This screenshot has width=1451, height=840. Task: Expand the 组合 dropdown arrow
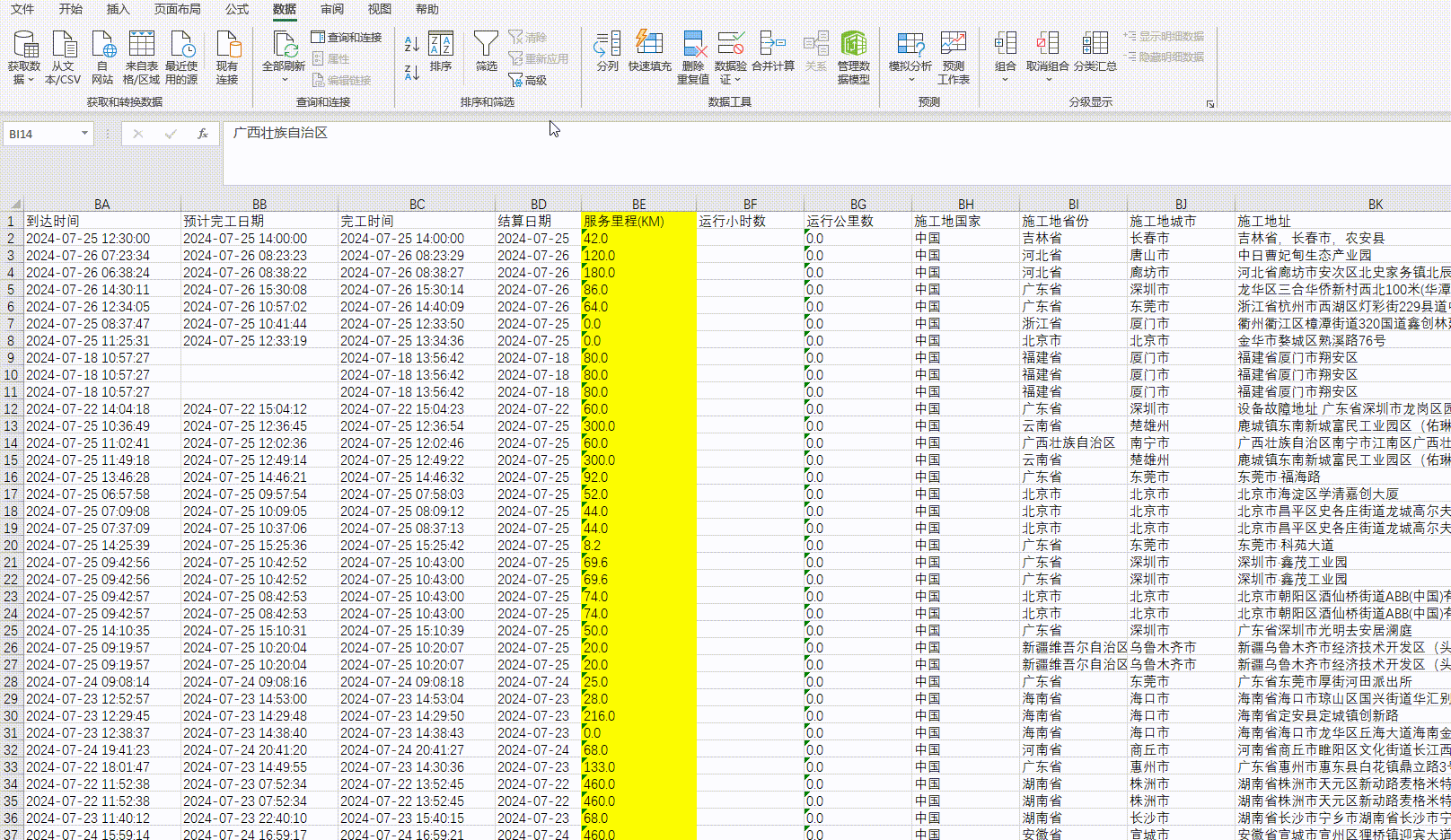click(x=1006, y=80)
